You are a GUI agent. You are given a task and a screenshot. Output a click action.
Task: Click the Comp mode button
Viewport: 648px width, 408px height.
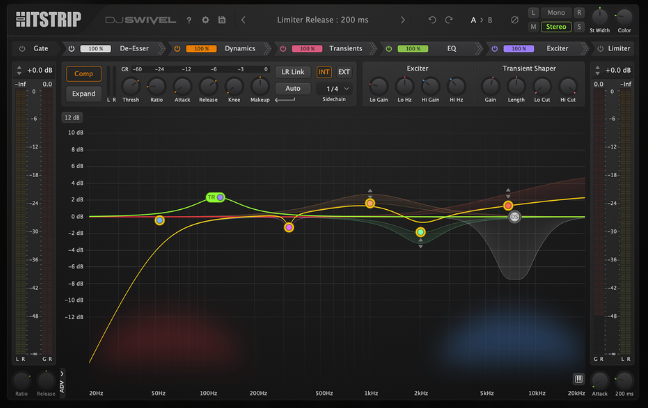pyautogui.click(x=83, y=74)
